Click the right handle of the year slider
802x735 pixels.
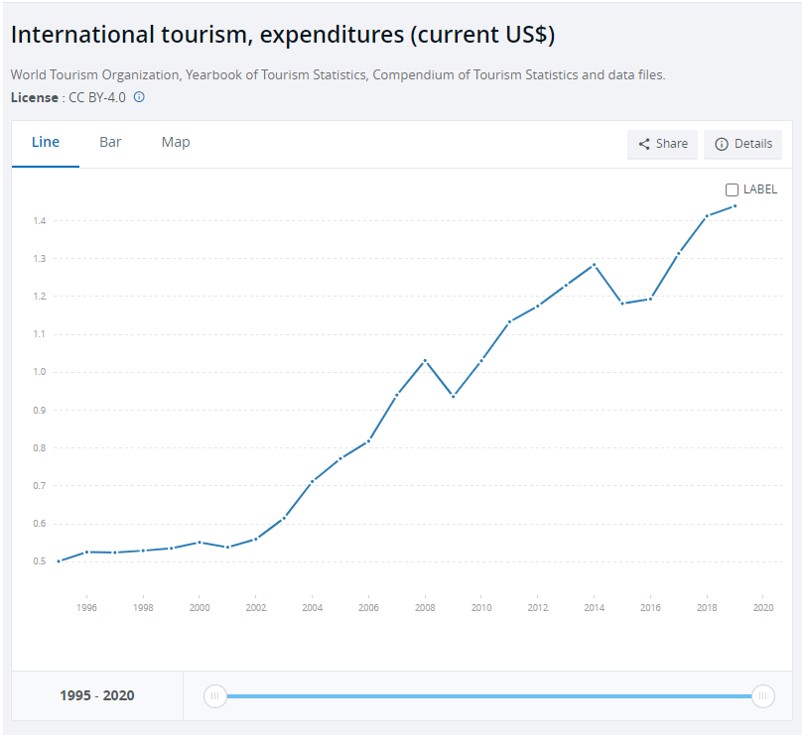point(763,696)
